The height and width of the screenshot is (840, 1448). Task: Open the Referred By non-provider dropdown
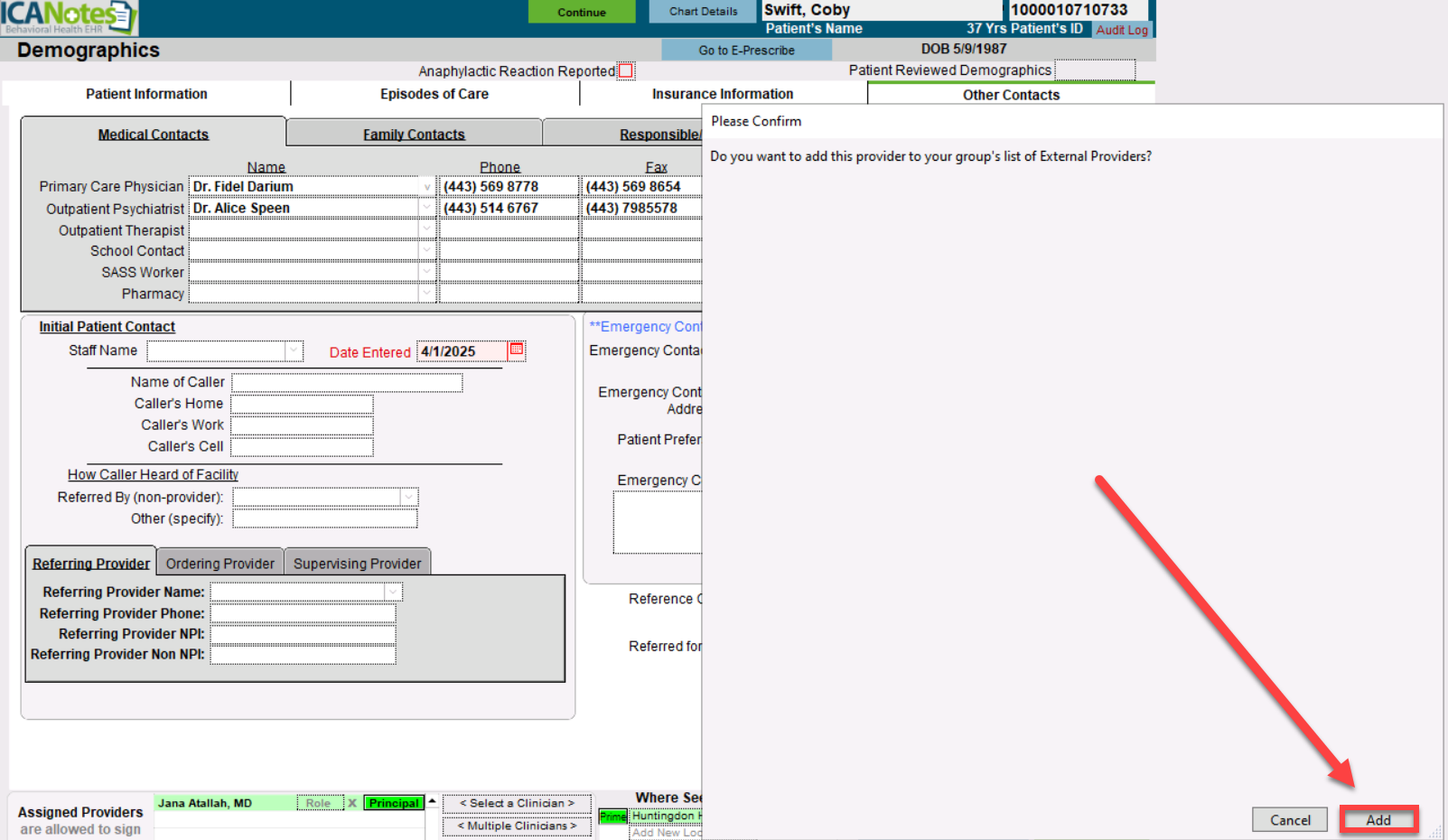coord(408,498)
